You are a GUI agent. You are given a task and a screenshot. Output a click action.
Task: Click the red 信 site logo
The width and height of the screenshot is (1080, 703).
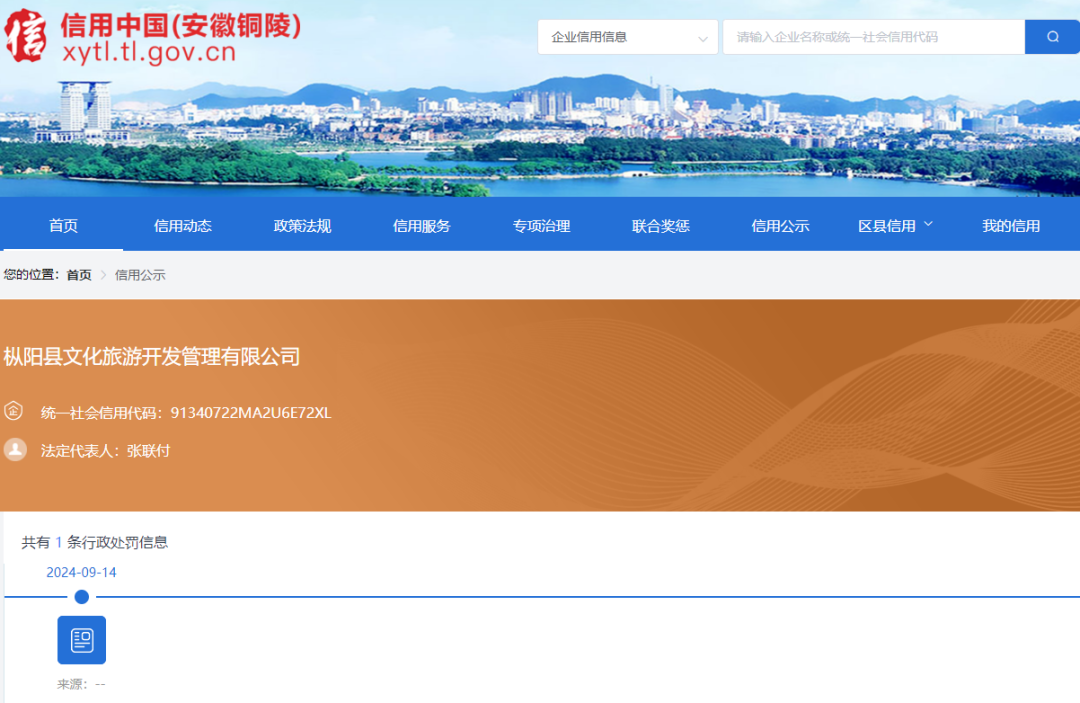tap(26, 37)
